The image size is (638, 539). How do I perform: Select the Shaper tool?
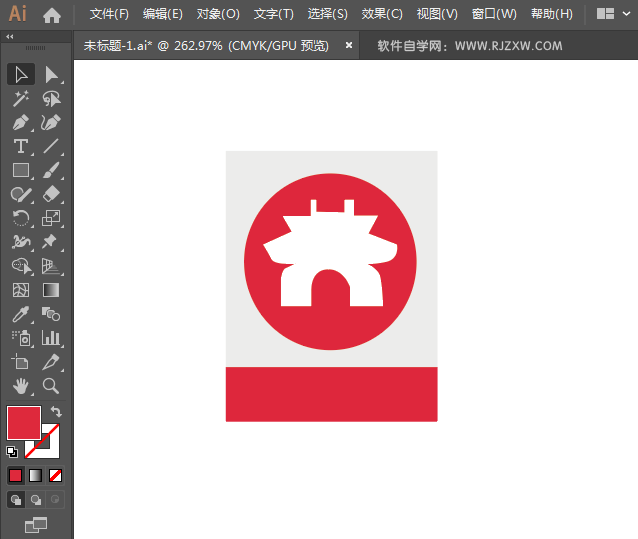coord(21,194)
